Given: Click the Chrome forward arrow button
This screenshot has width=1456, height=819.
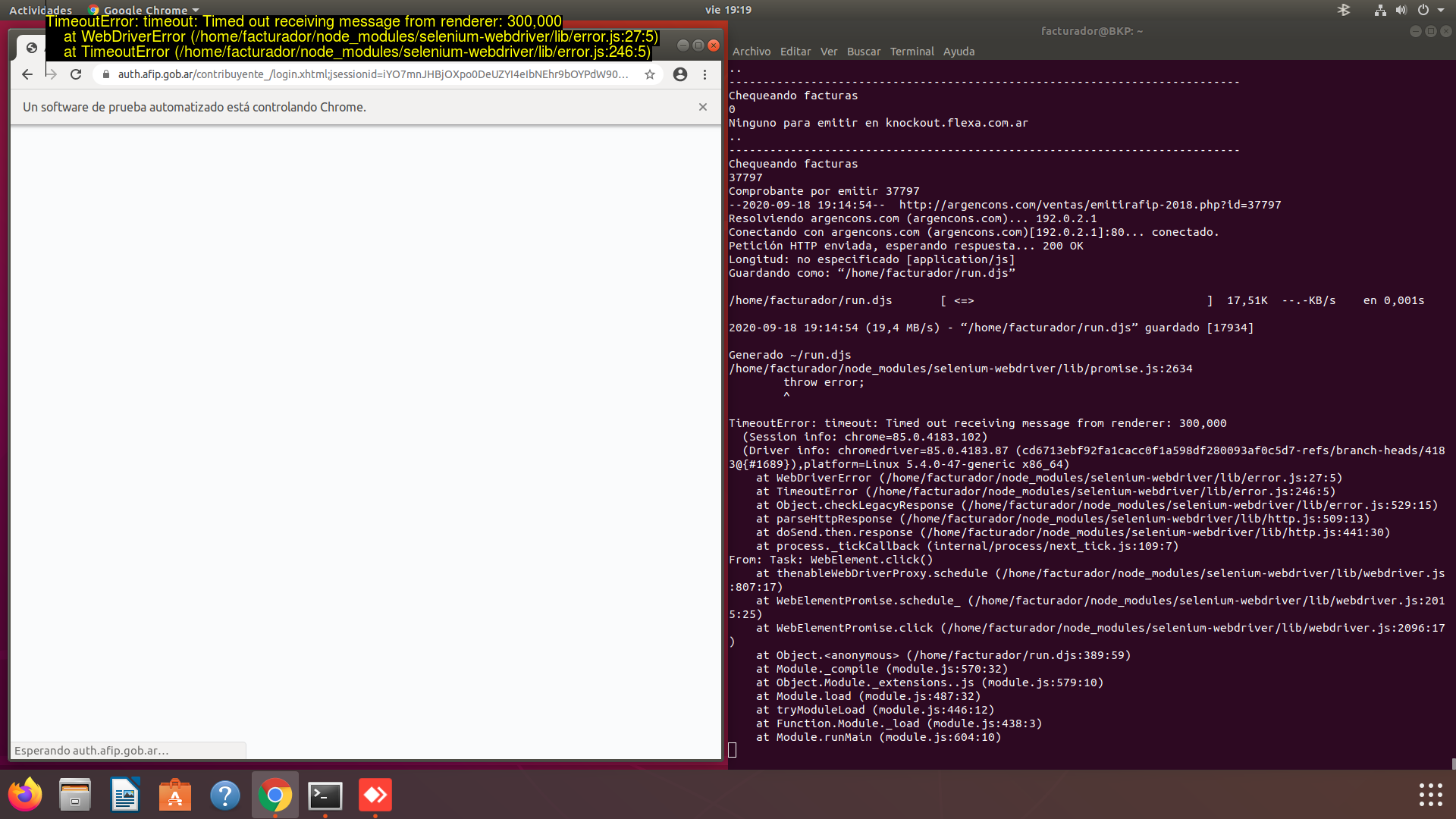Looking at the screenshot, I should pos(52,74).
